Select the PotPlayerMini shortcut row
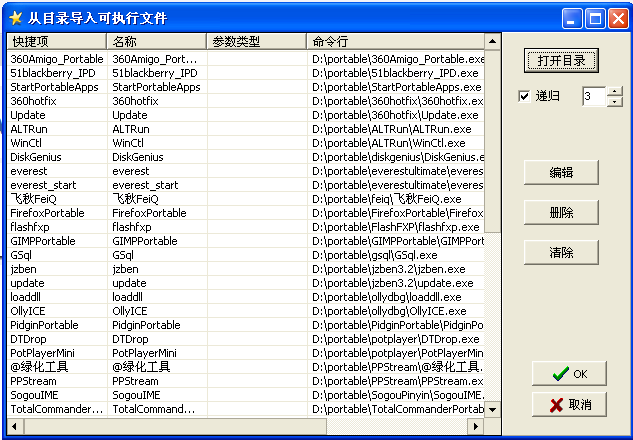 click(x=245, y=353)
